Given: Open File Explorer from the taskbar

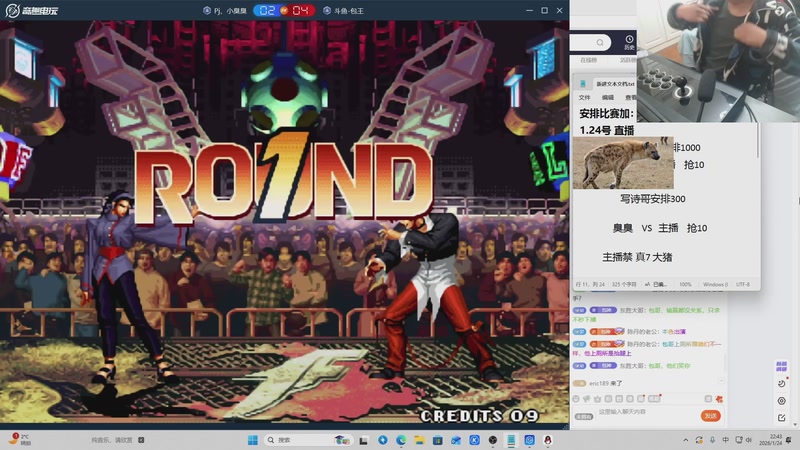Looking at the screenshot, I should tap(419, 440).
